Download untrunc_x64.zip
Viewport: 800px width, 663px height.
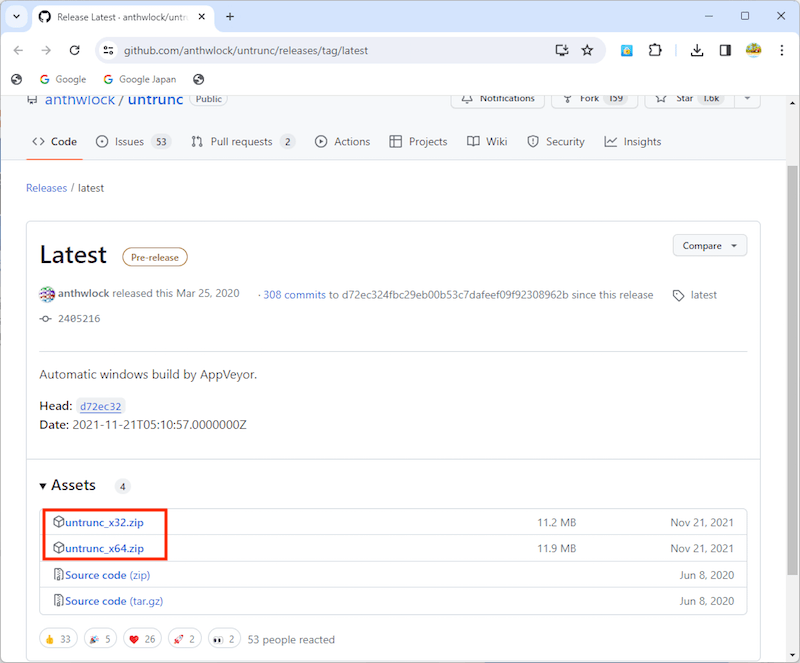[104, 548]
